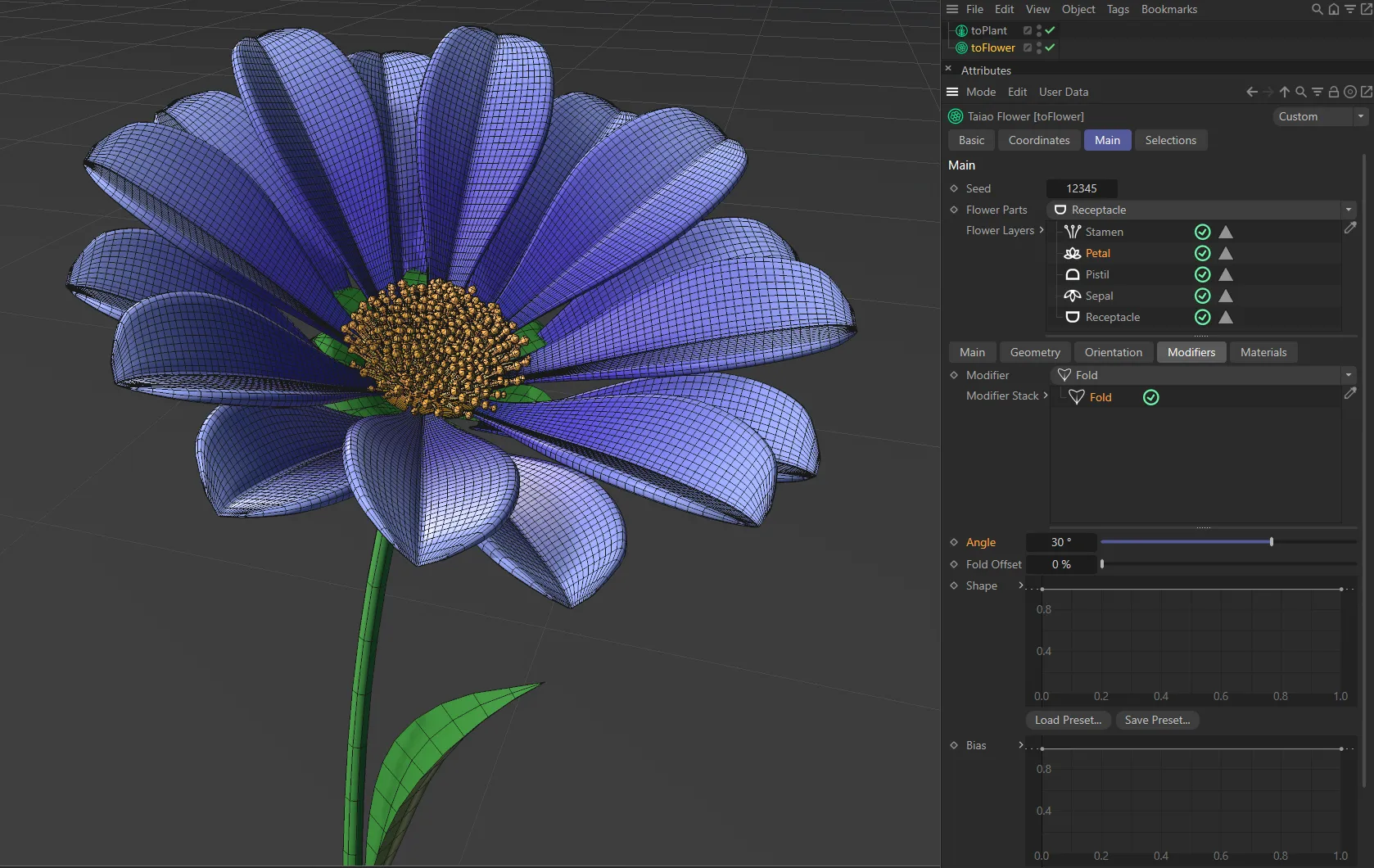Click the lock icon in the Attributes header
The height and width of the screenshot is (868, 1374).
click(1333, 92)
